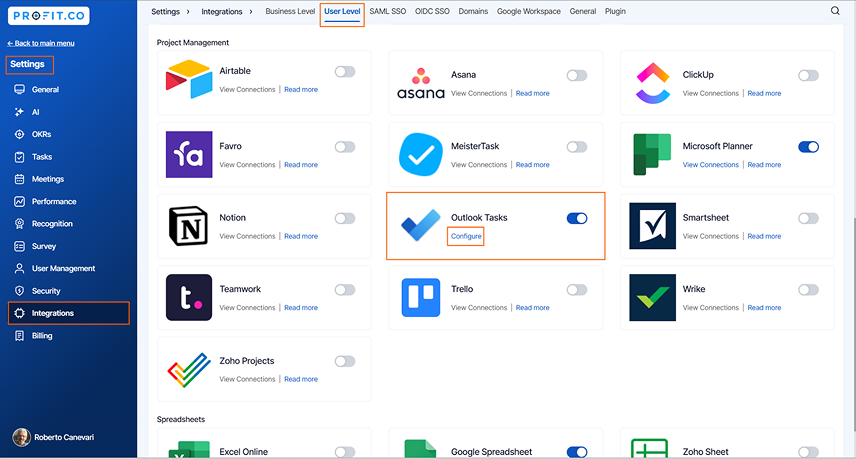Enable the Airtable integration toggle
This screenshot has height=459, width=856.
(345, 71)
